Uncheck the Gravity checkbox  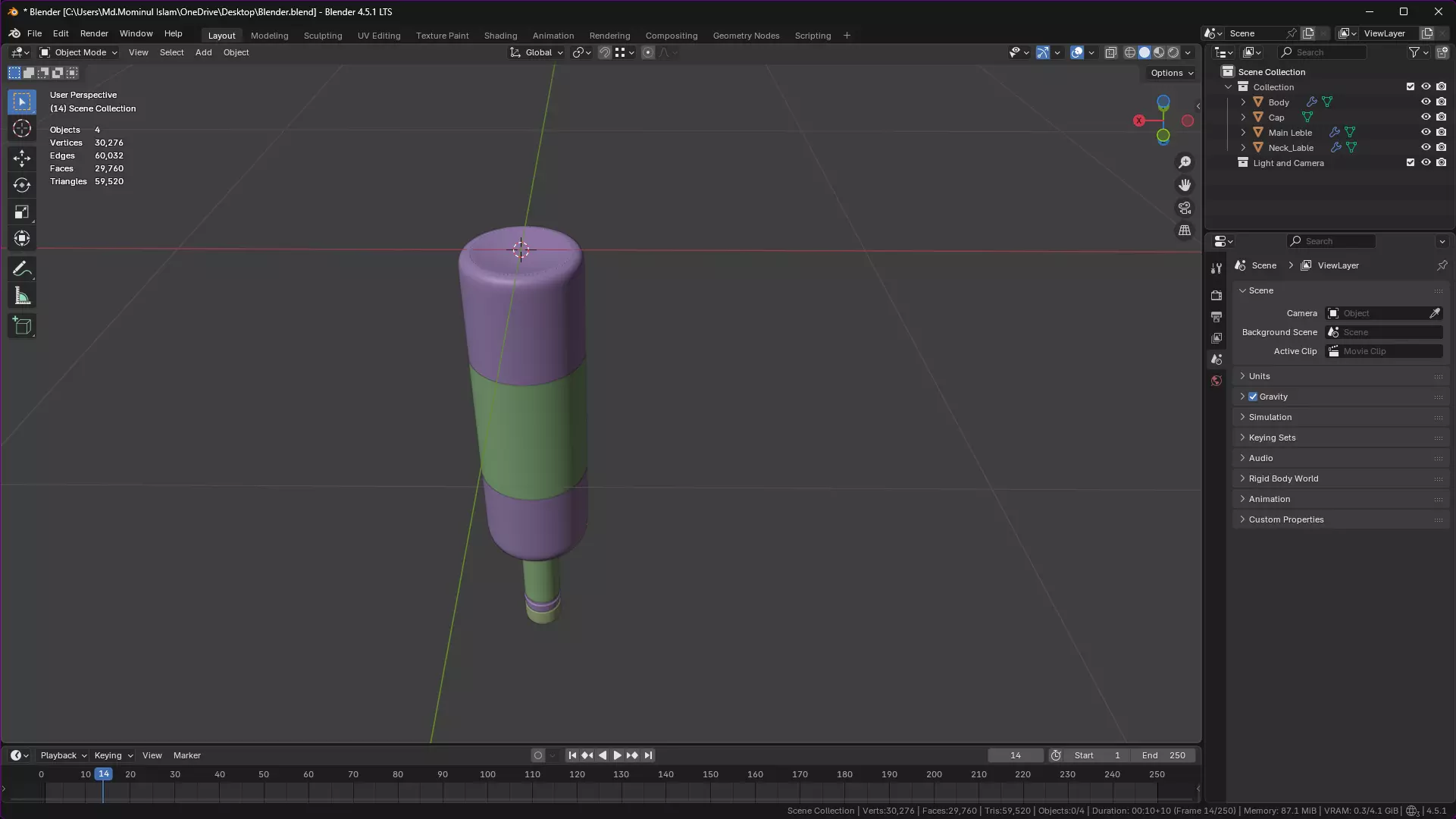[1253, 397]
